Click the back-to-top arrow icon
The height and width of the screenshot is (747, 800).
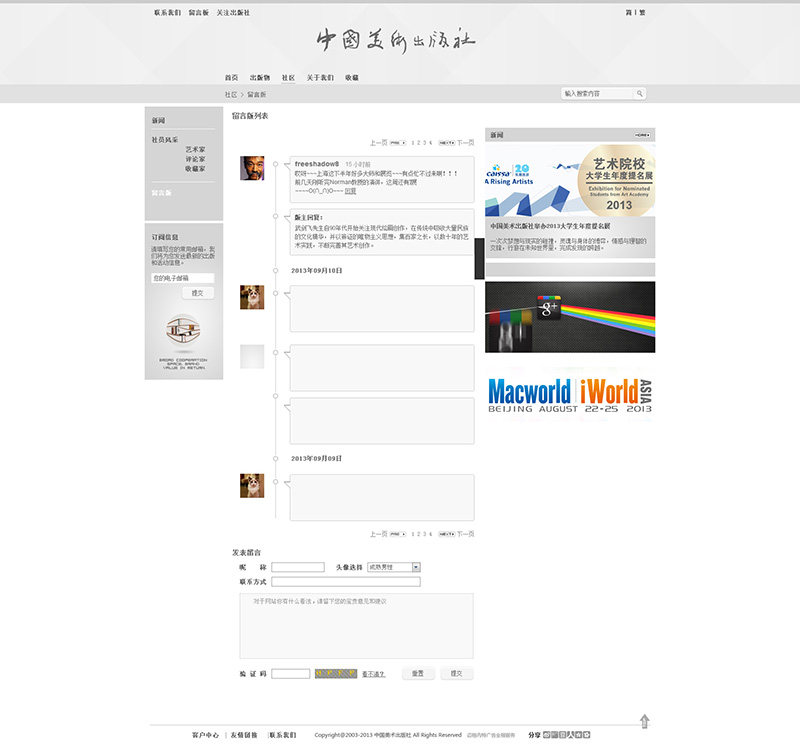(x=644, y=721)
